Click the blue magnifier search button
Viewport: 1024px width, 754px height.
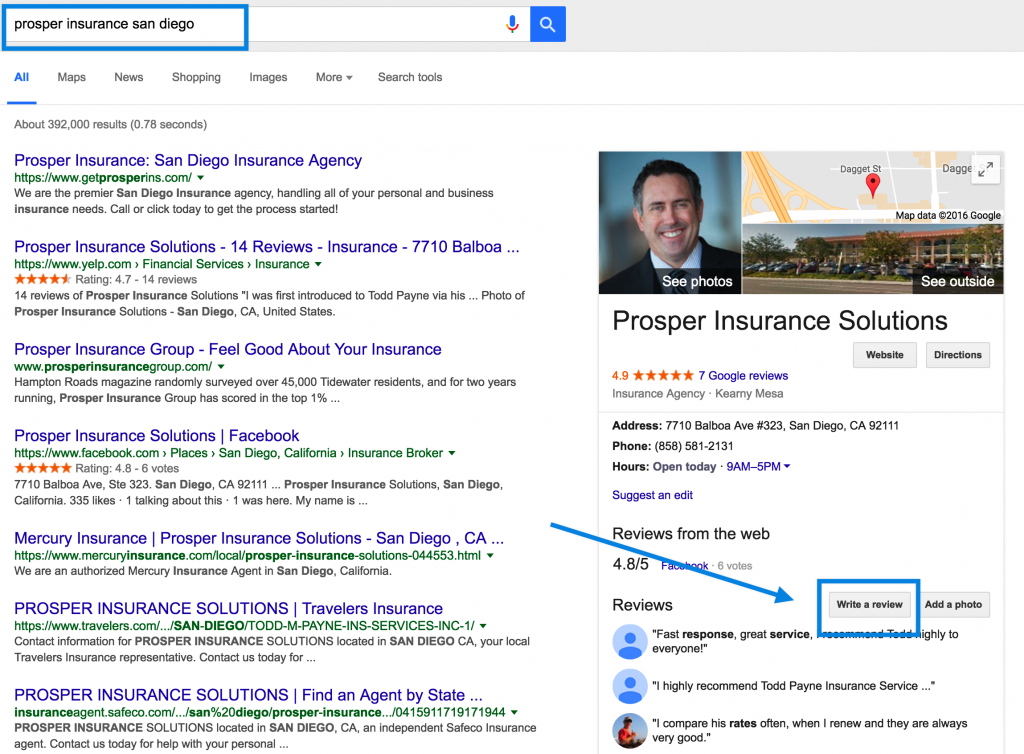(x=547, y=24)
